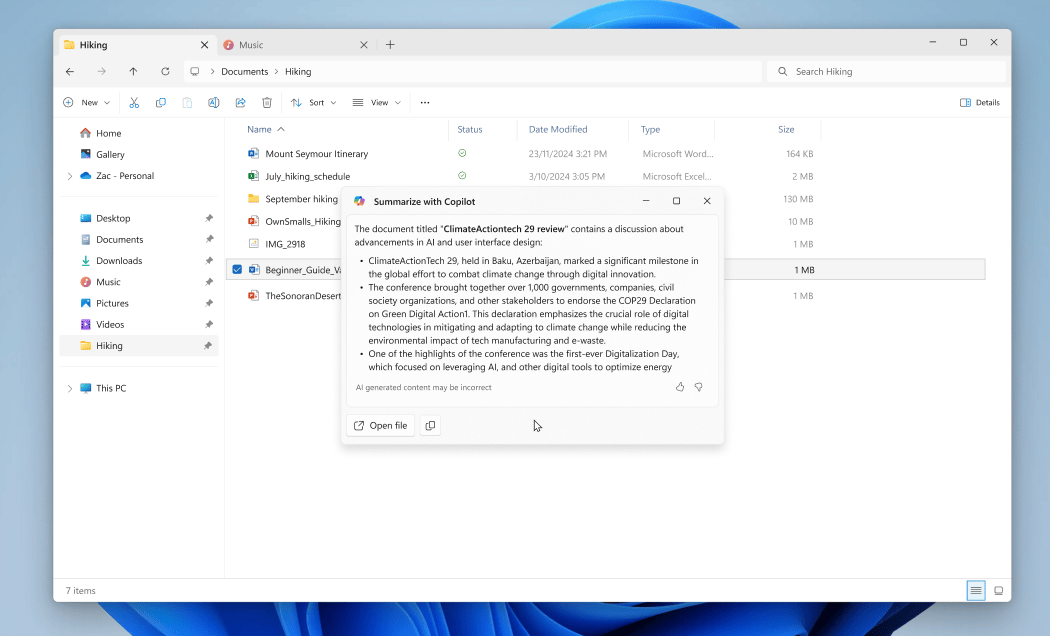Share the file via the Share icon
1050x636 pixels.
[240, 102]
